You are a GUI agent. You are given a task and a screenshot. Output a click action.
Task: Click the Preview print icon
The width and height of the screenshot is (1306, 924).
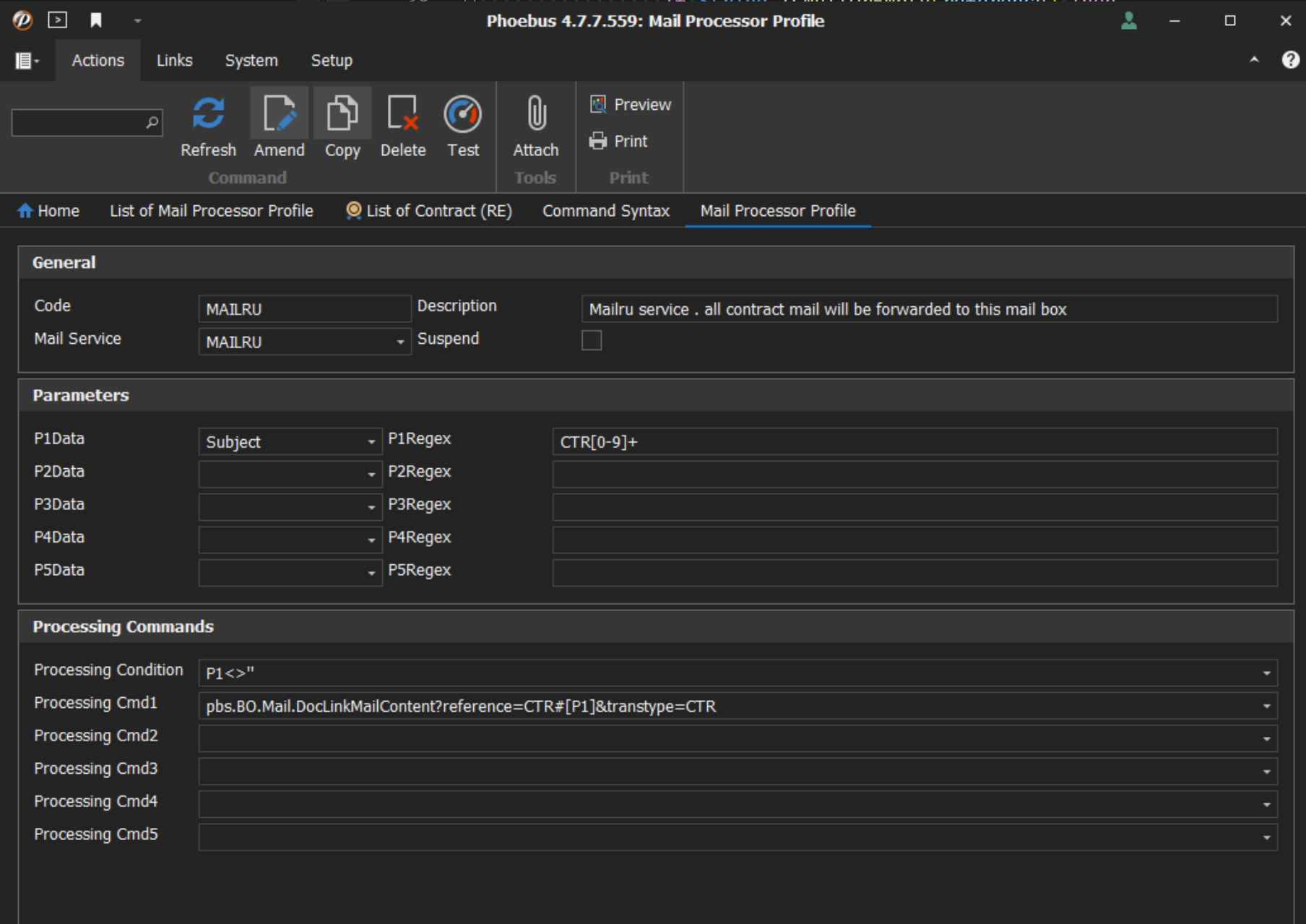[x=598, y=104]
